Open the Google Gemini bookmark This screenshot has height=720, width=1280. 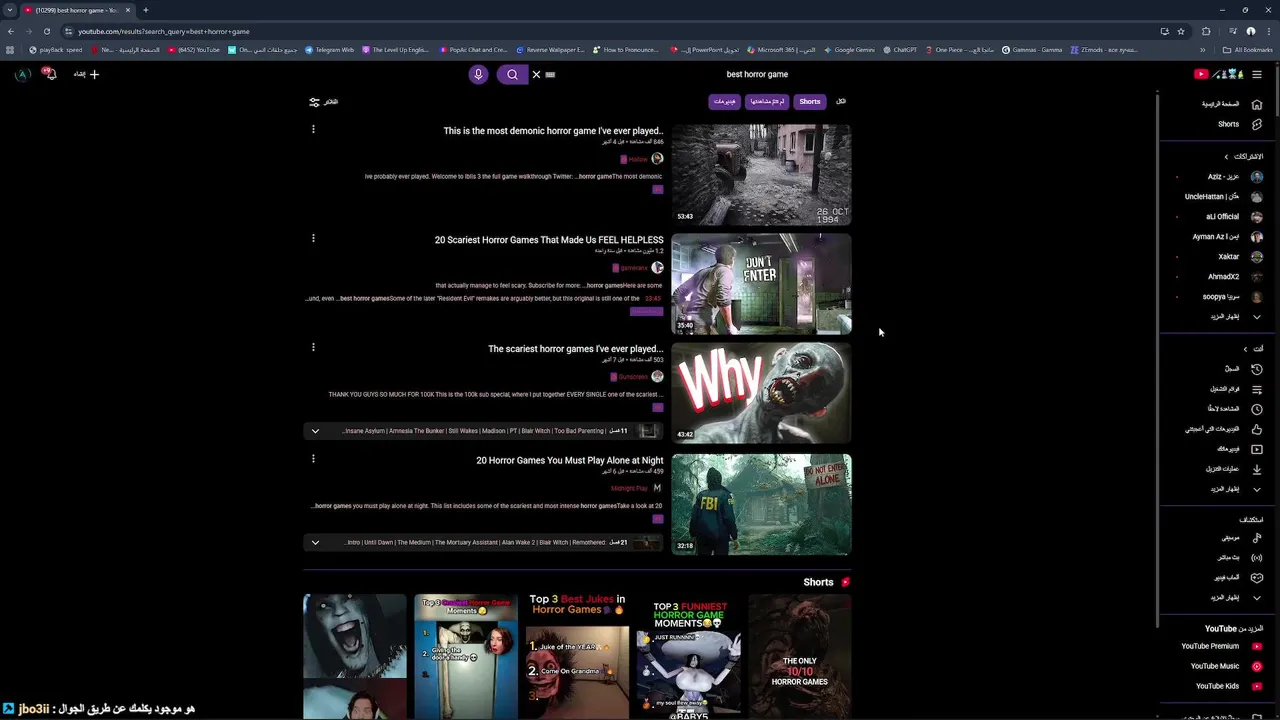(x=848, y=49)
